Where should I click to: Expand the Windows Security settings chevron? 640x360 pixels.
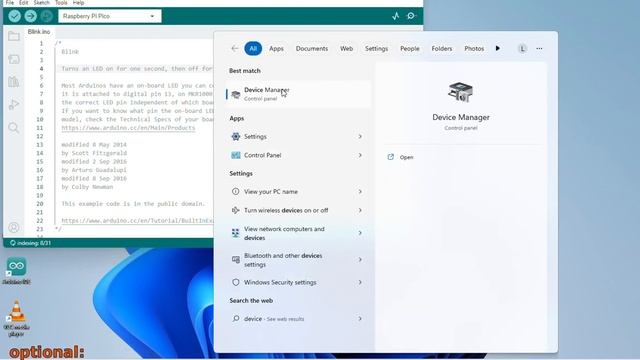click(360, 282)
